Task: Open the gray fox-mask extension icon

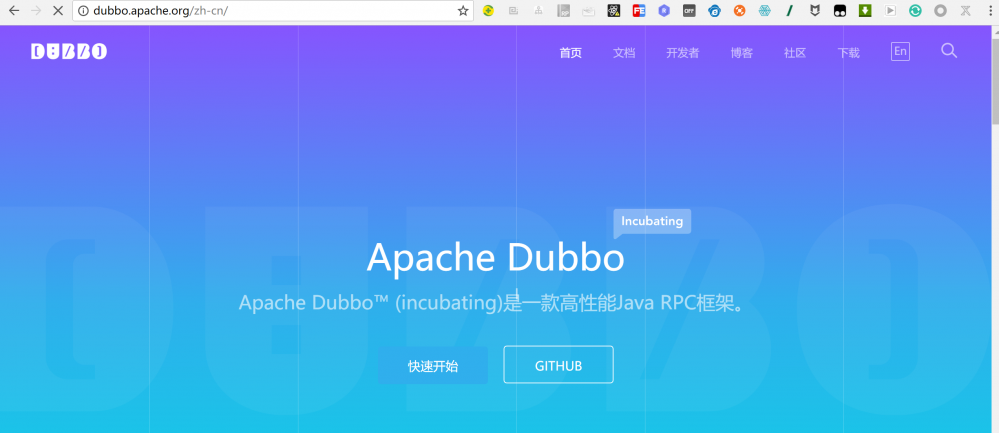Action: click(815, 11)
